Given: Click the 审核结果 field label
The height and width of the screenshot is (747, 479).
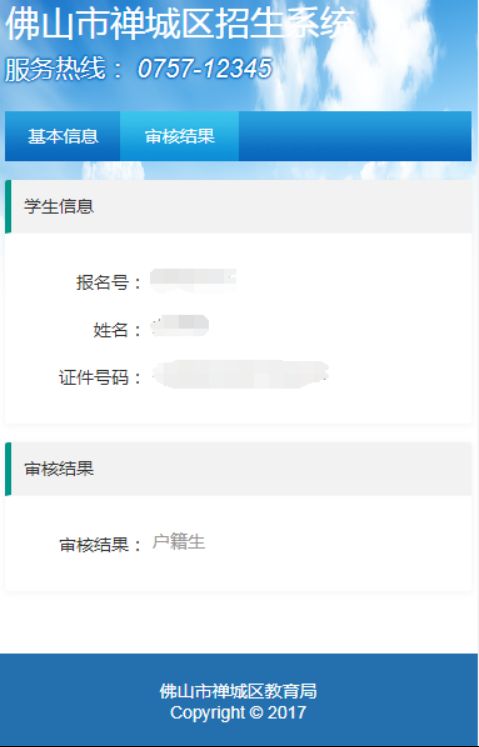Looking at the screenshot, I should (x=100, y=545).
